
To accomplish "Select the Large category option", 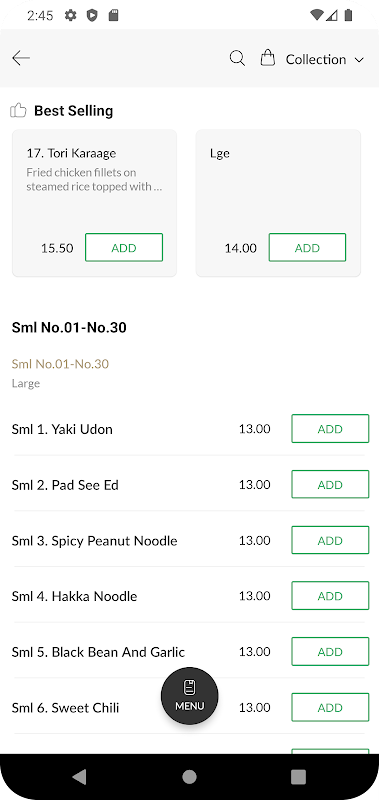I will [x=26, y=383].
